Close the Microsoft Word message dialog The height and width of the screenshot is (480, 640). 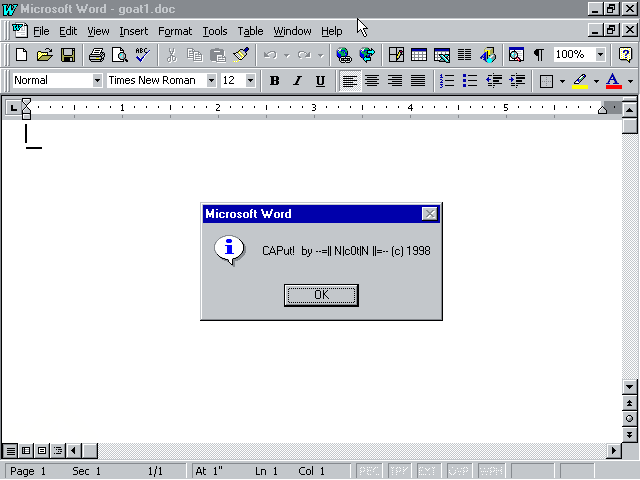[429, 213]
